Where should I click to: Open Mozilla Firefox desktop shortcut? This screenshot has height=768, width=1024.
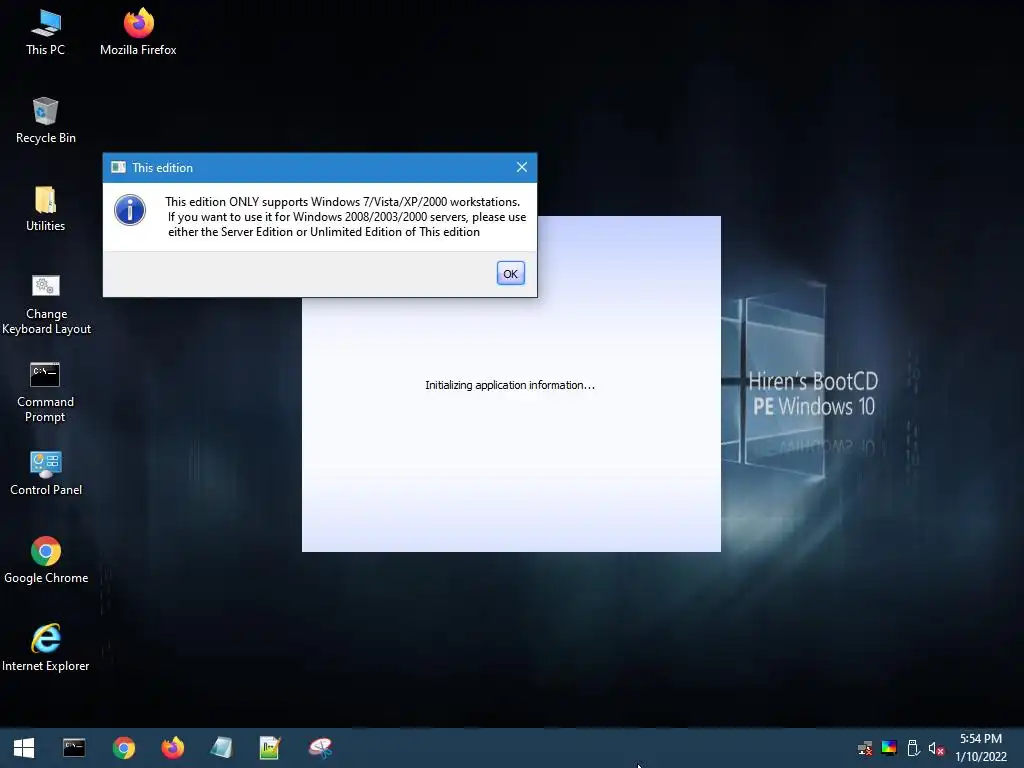138,33
